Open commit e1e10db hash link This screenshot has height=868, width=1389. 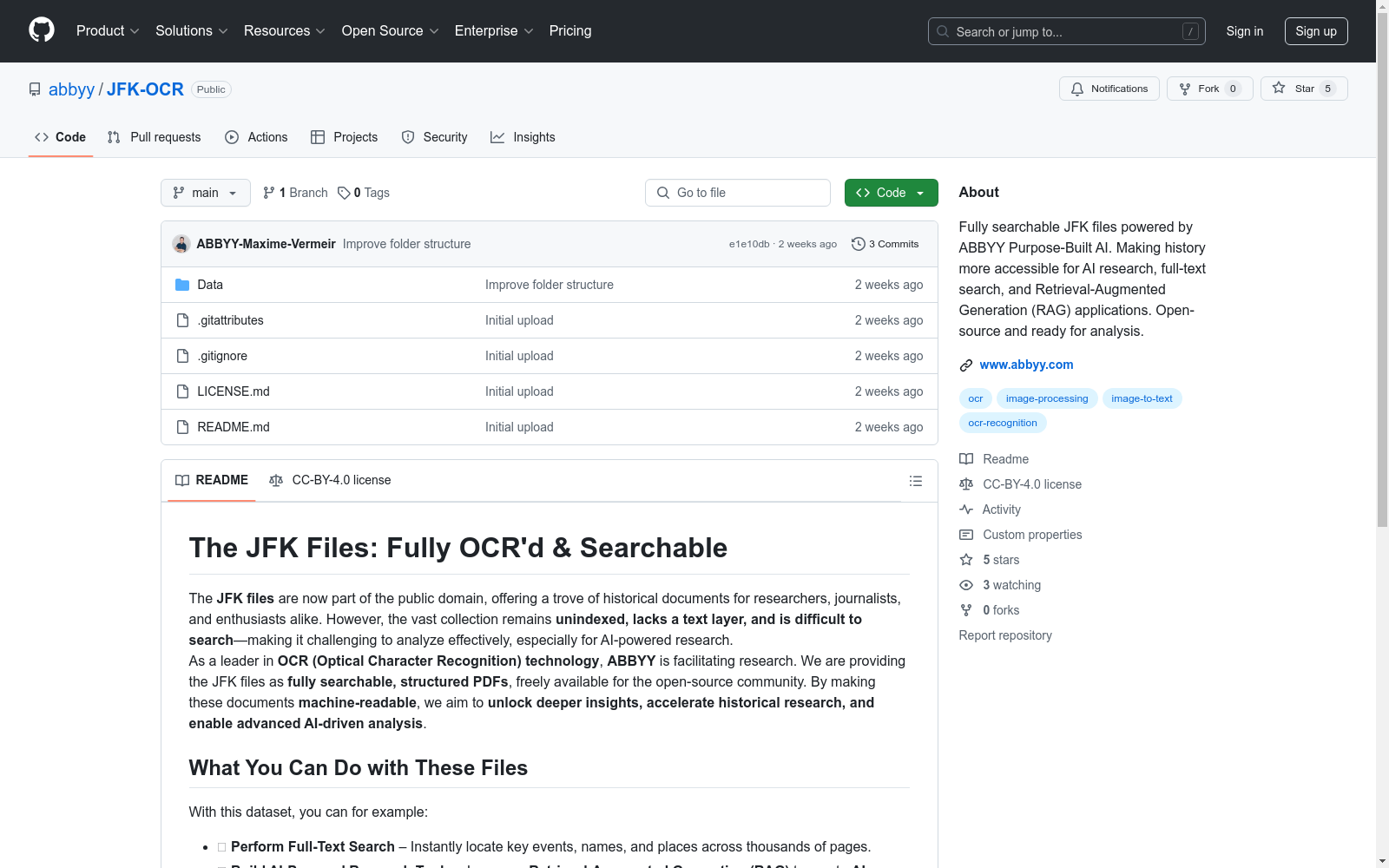[749, 244]
